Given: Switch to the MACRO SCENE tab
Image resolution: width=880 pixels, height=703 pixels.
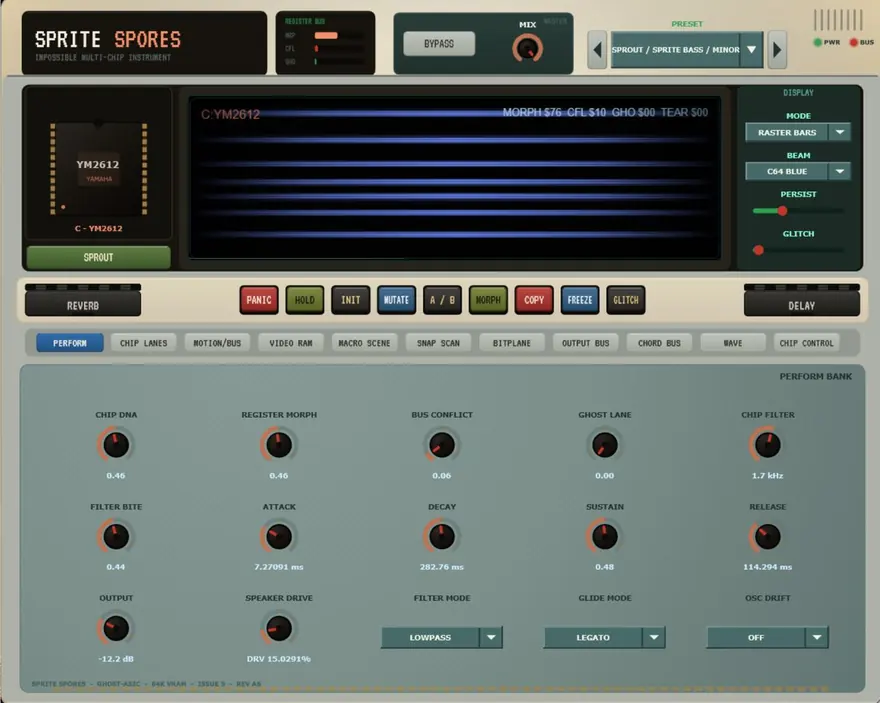Looking at the screenshot, I should pos(364,343).
